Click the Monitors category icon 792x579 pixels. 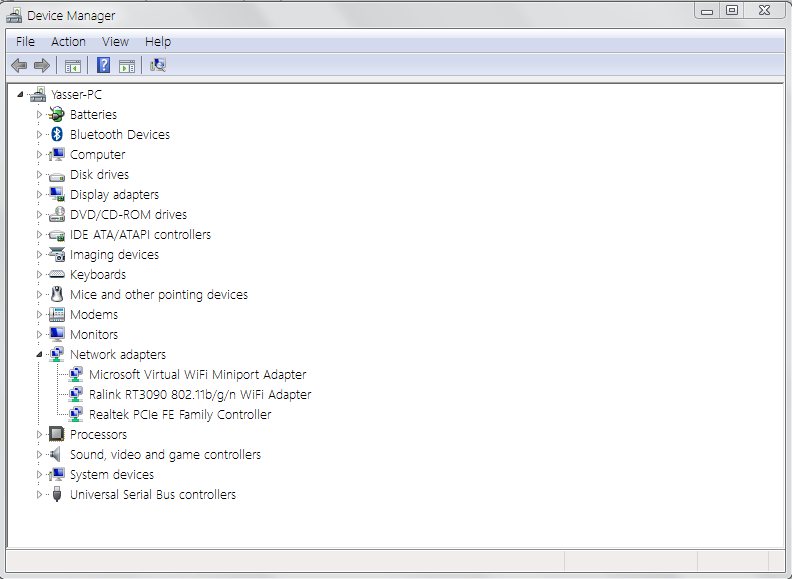[57, 334]
